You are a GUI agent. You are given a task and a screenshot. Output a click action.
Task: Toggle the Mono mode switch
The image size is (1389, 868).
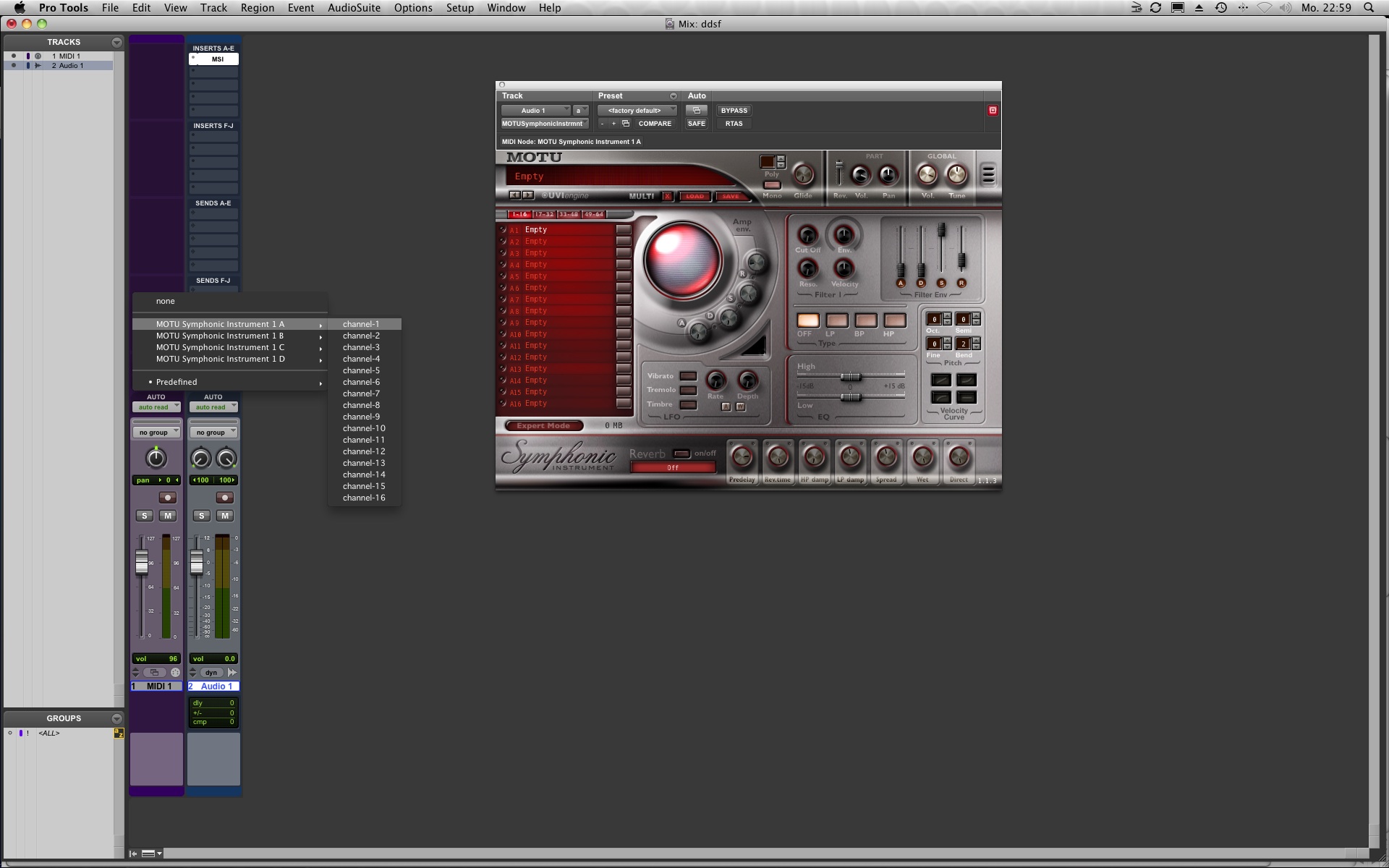[x=772, y=185]
